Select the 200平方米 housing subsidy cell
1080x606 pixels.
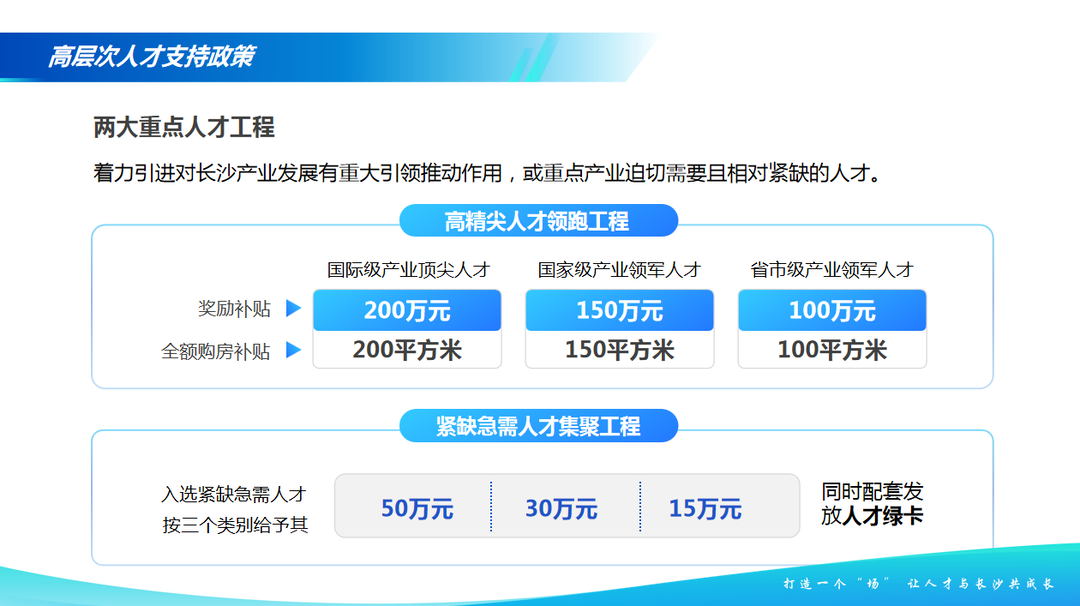(x=407, y=350)
